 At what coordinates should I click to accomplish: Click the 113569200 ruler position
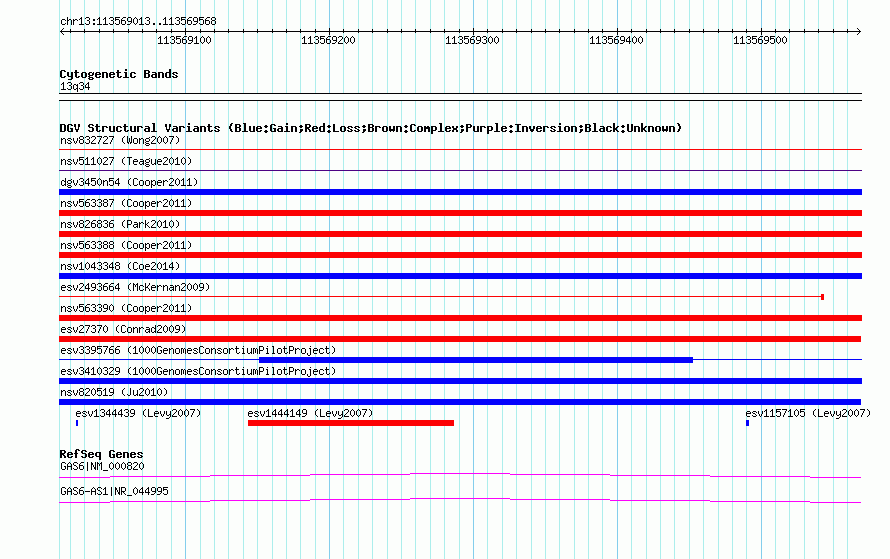tap(328, 40)
